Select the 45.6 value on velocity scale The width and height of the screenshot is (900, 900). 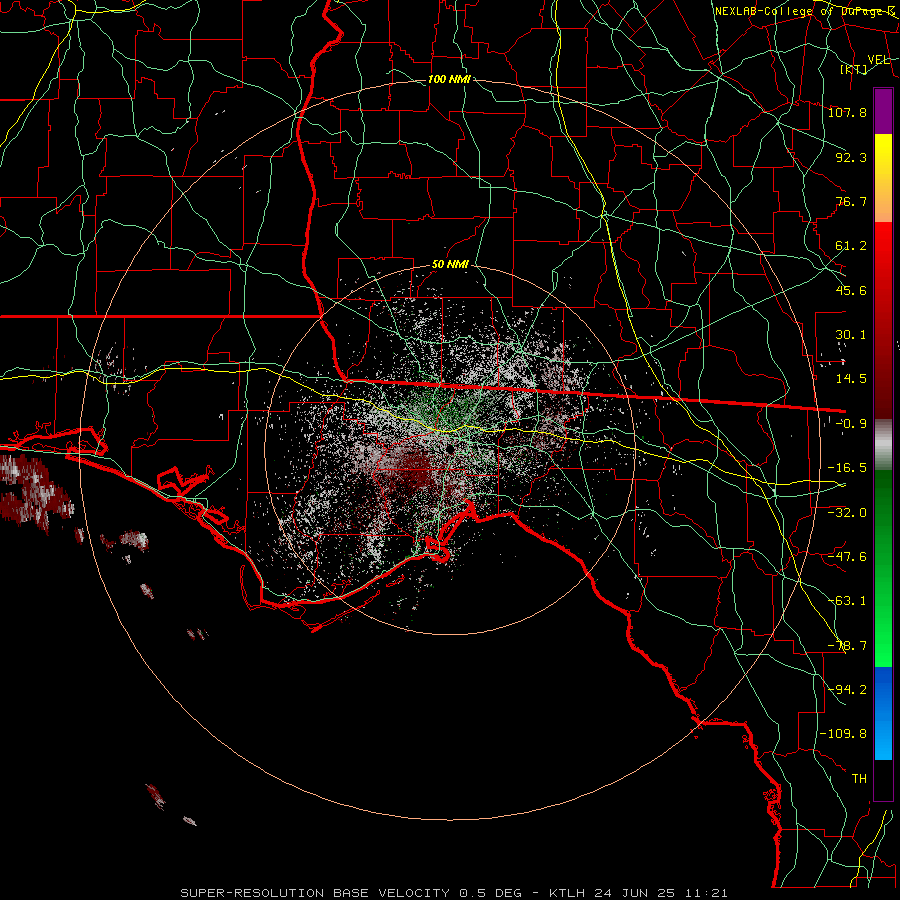click(851, 290)
